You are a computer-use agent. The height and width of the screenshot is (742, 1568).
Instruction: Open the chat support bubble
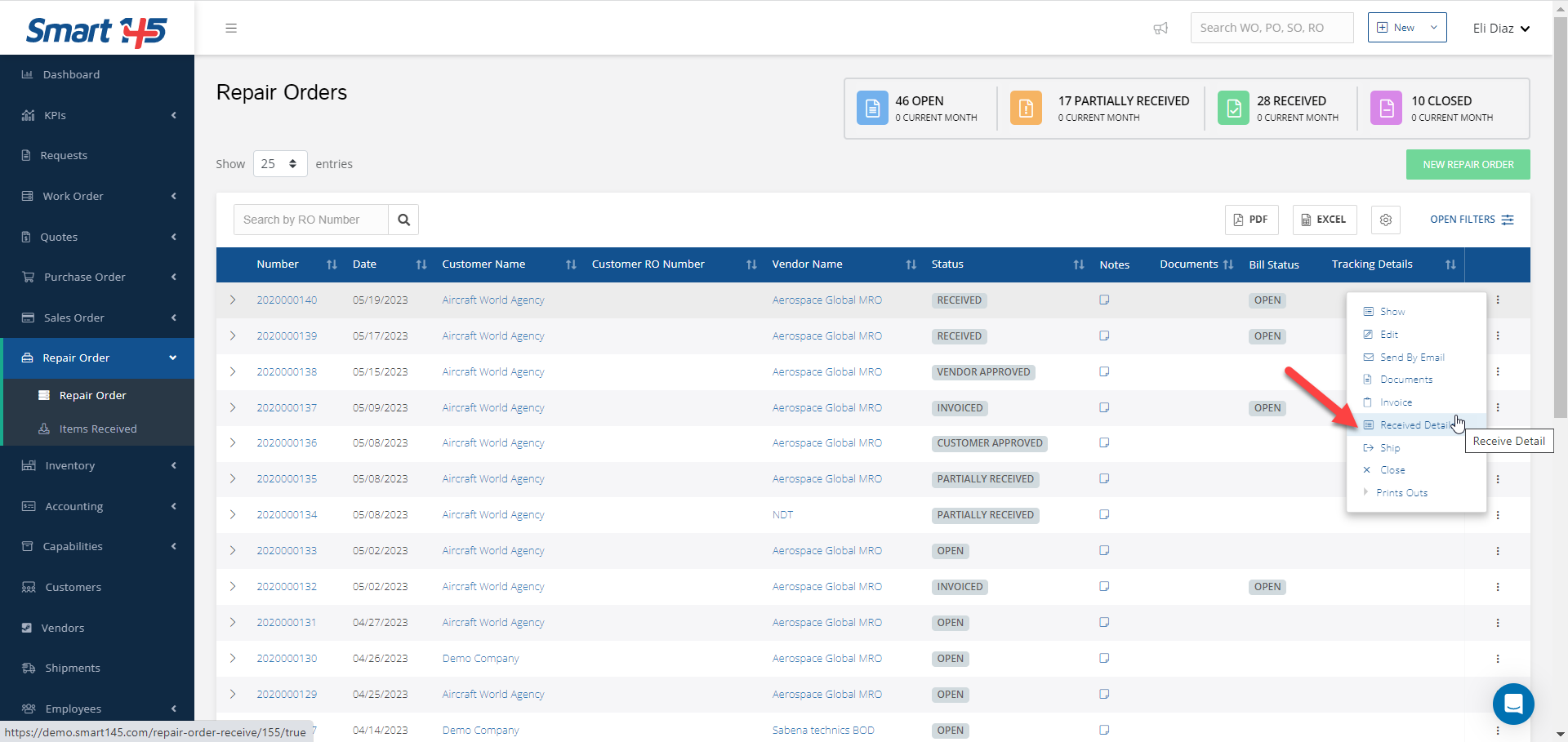tap(1512, 703)
